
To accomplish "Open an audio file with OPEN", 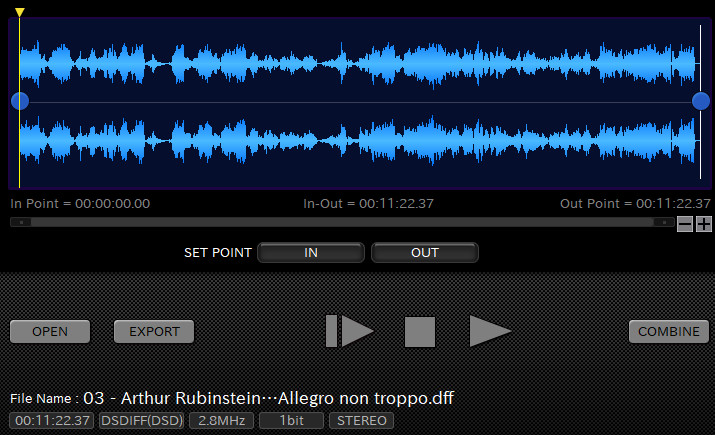I will click(50, 331).
